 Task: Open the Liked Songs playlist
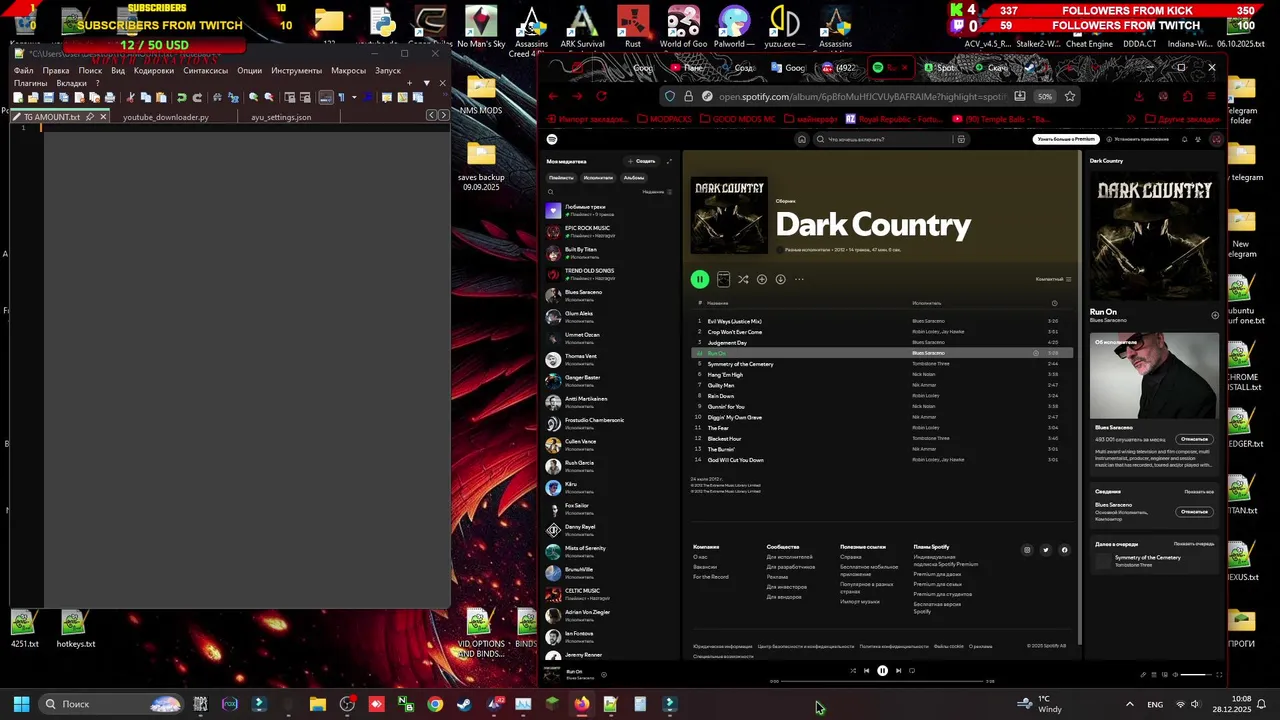coord(609,211)
